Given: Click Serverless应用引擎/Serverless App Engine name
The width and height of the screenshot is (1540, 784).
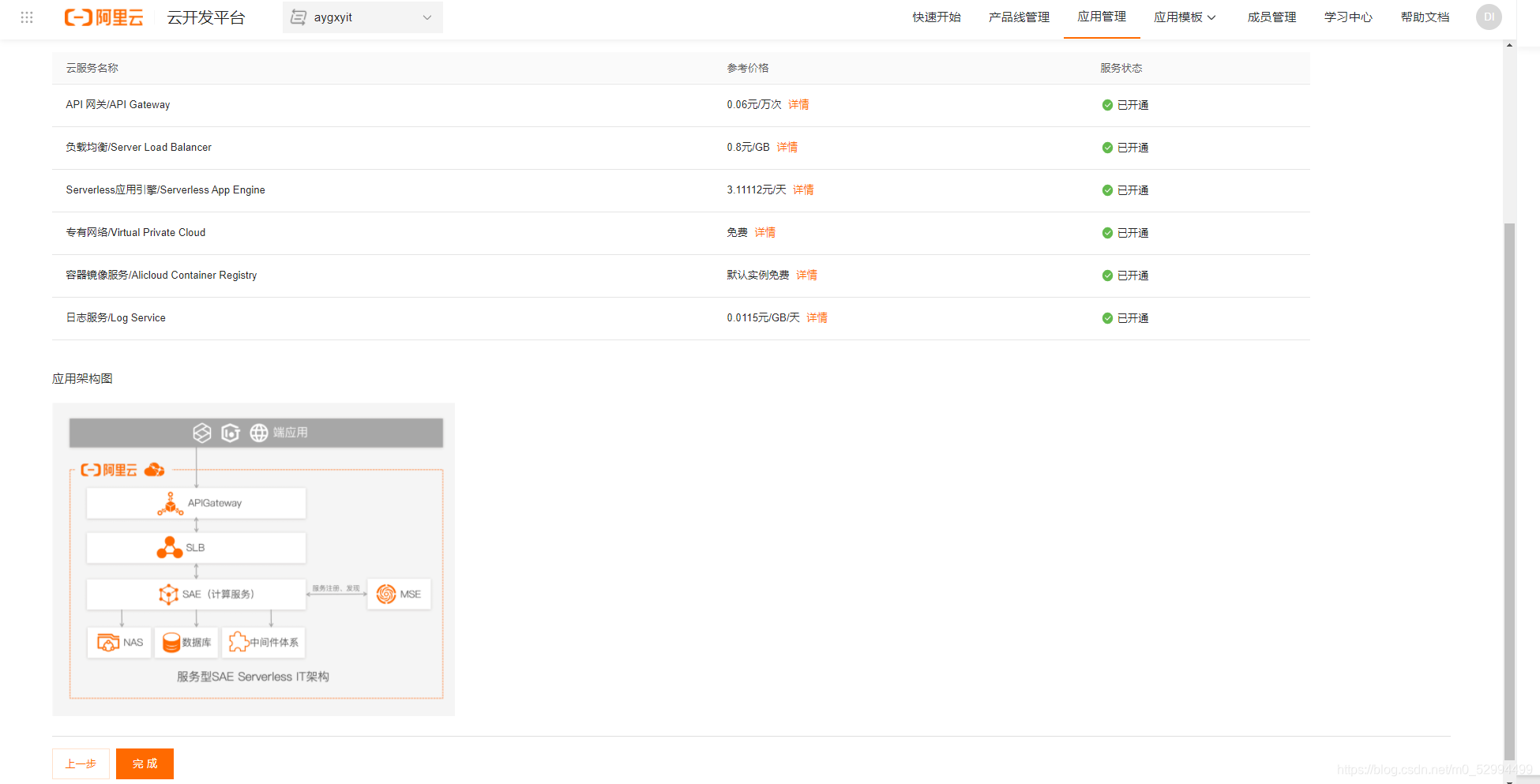Looking at the screenshot, I should 166,189.
